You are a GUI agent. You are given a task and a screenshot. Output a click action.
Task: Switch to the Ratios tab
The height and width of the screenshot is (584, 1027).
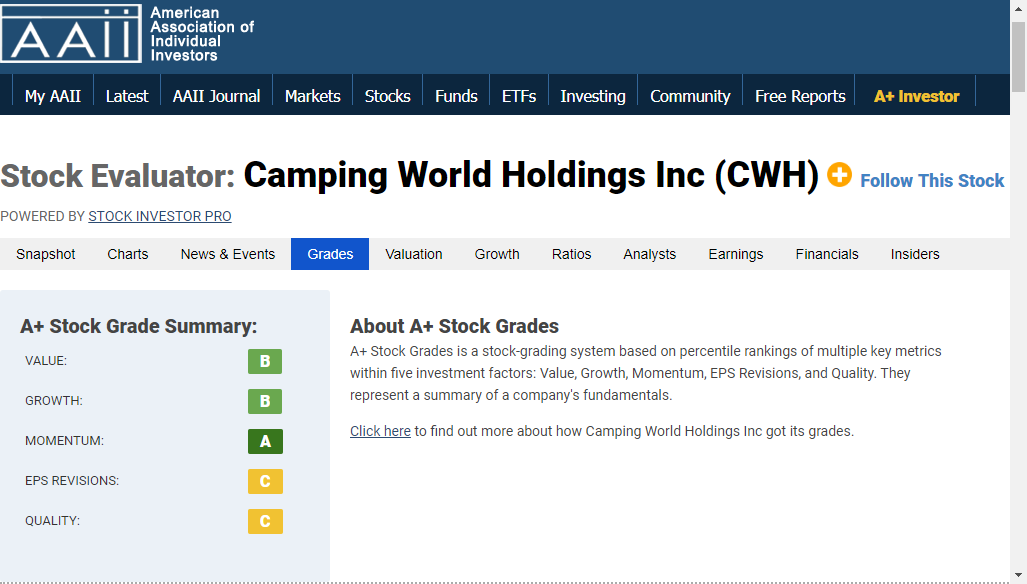(572, 254)
